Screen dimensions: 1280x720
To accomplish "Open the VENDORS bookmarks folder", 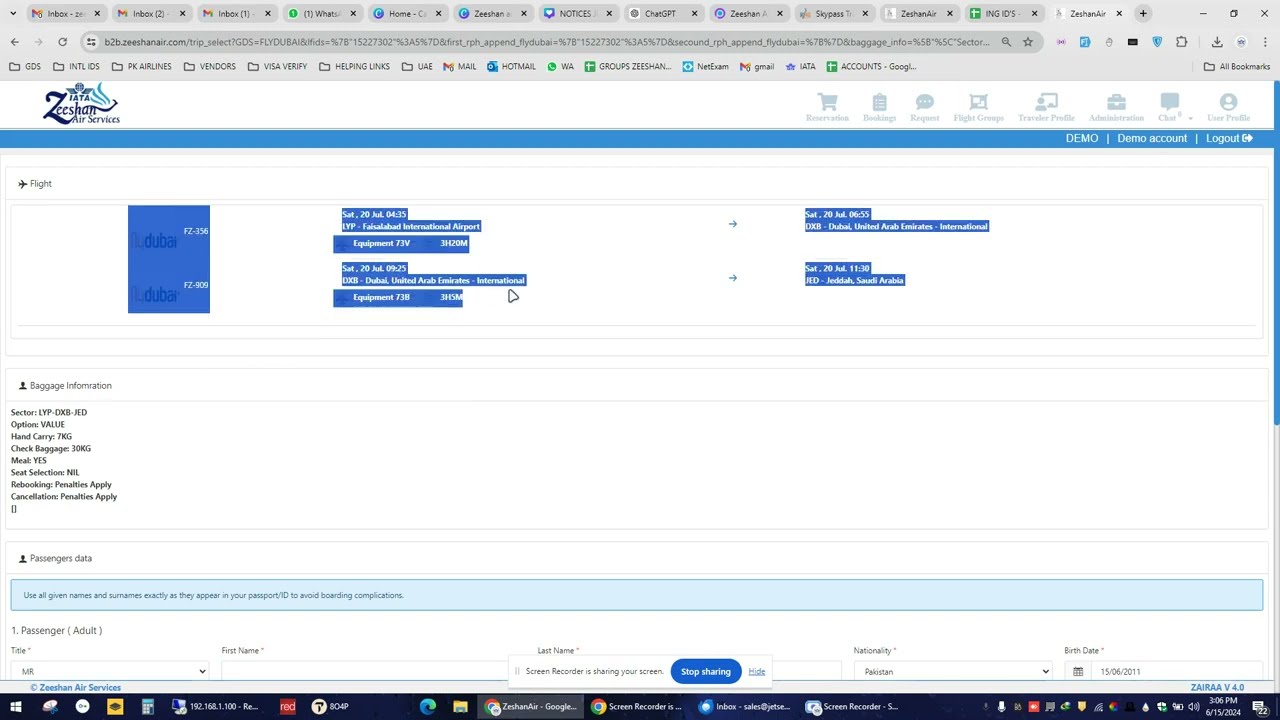I will (210, 66).
